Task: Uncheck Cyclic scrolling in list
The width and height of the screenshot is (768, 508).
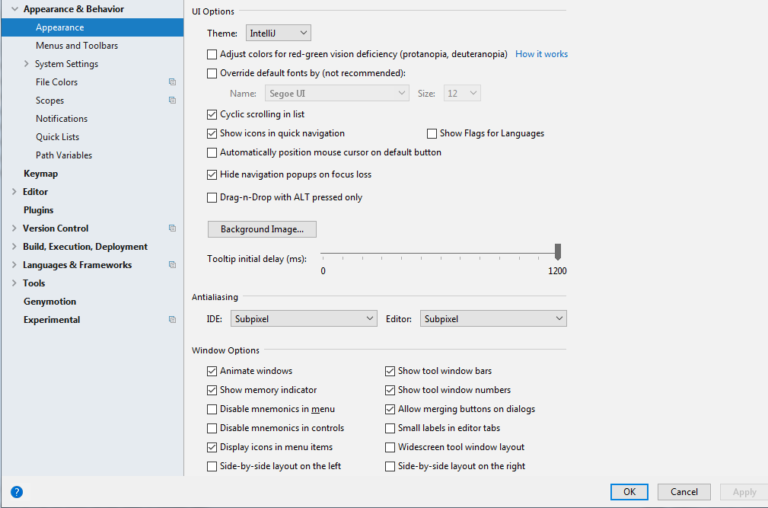Action: [212, 115]
